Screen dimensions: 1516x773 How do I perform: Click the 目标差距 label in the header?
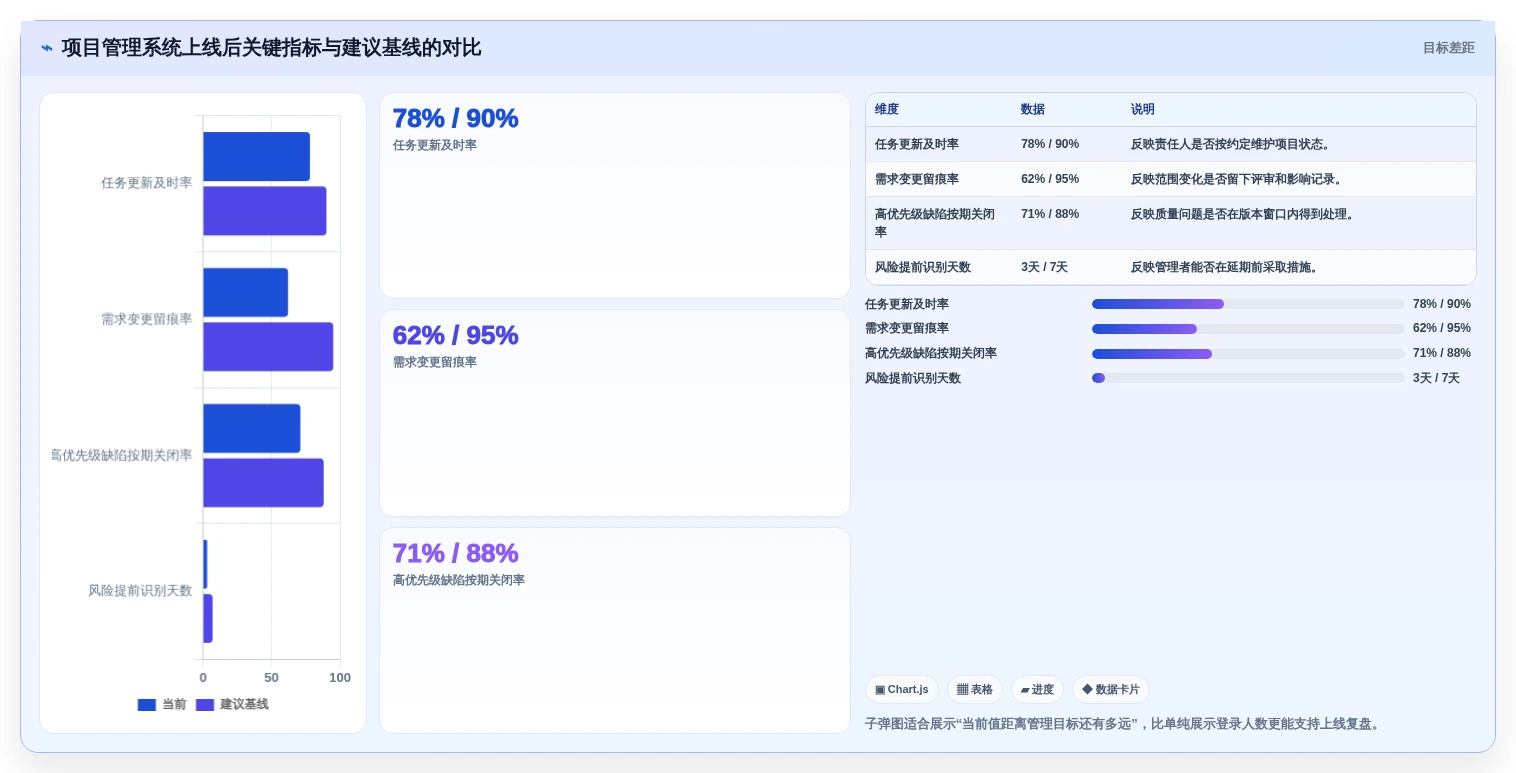[x=1448, y=48]
